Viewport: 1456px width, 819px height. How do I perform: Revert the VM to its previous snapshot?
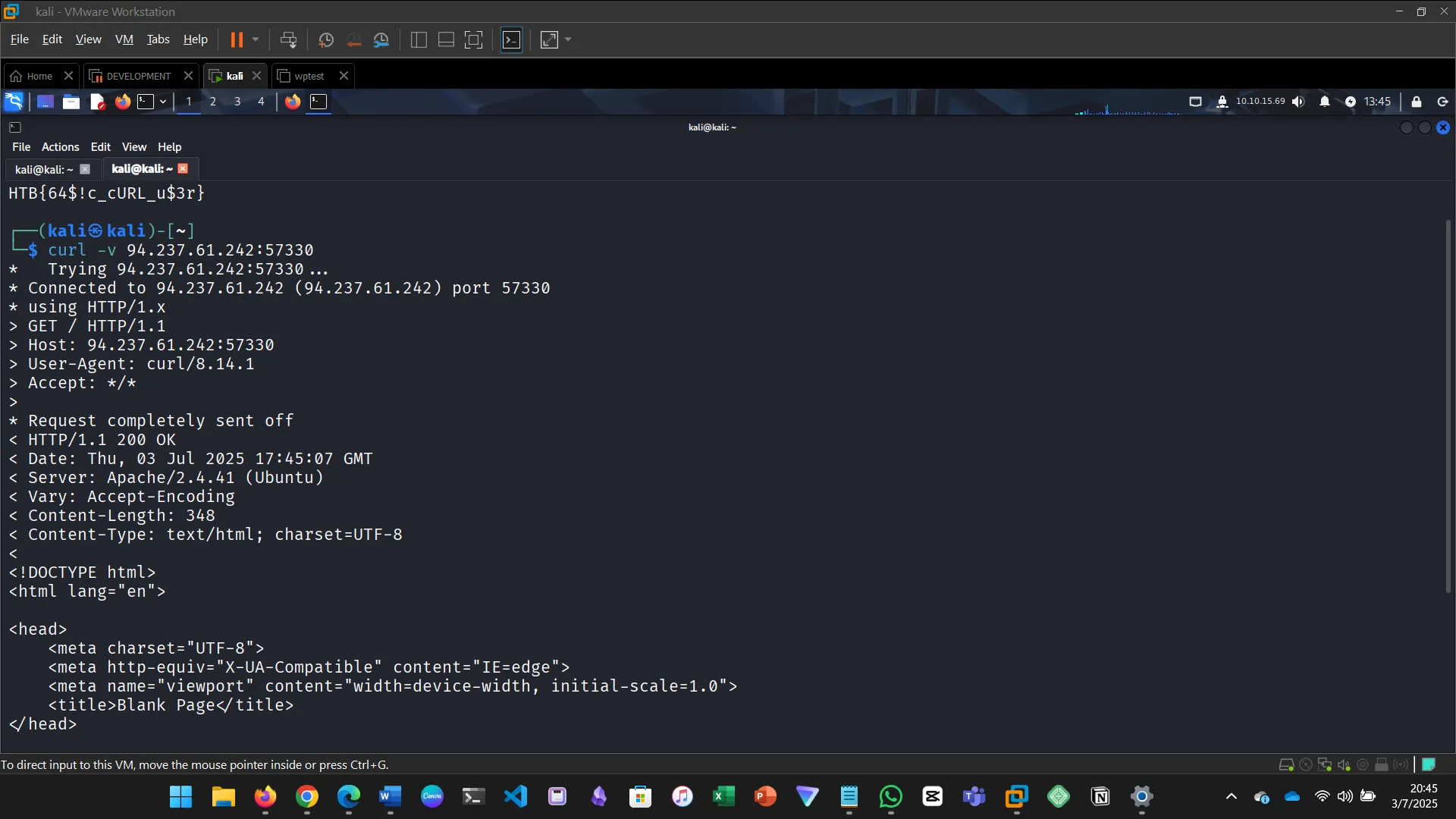pos(353,39)
